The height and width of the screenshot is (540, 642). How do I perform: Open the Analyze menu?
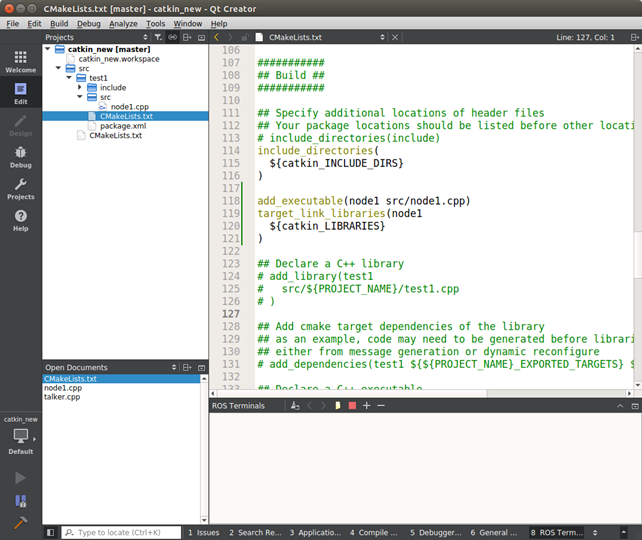click(x=123, y=23)
